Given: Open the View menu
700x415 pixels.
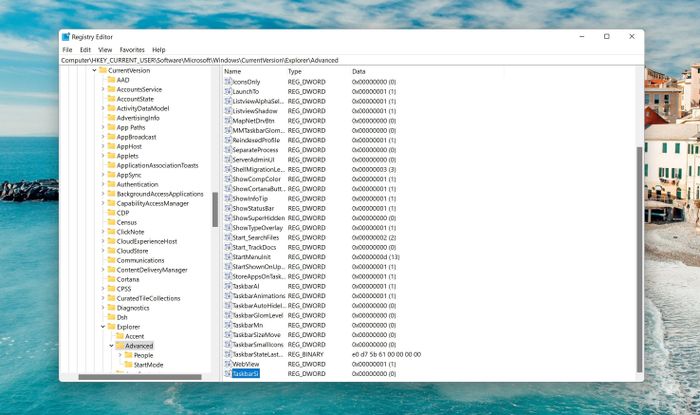Looking at the screenshot, I should (x=105, y=50).
